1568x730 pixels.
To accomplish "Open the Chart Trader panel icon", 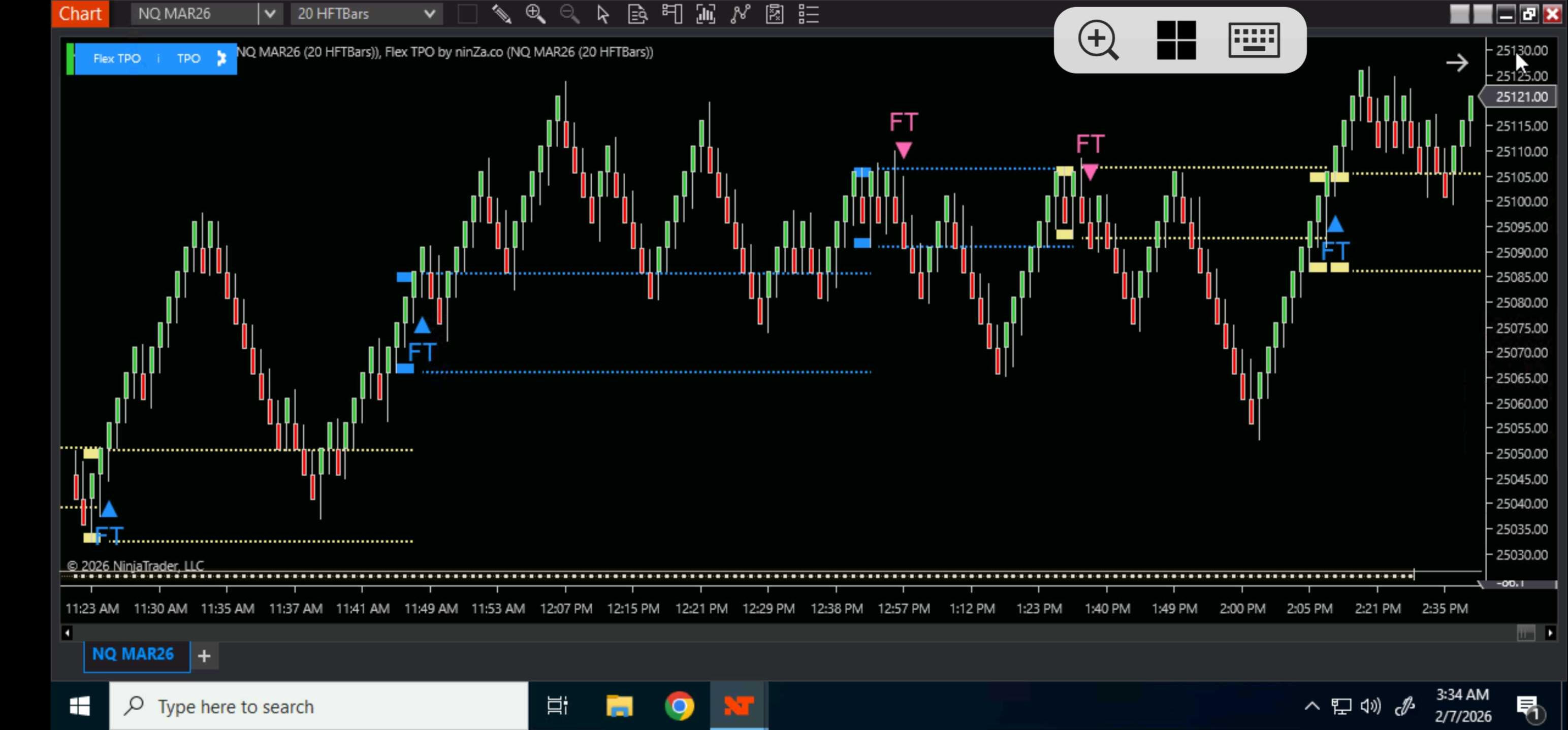I will point(671,14).
